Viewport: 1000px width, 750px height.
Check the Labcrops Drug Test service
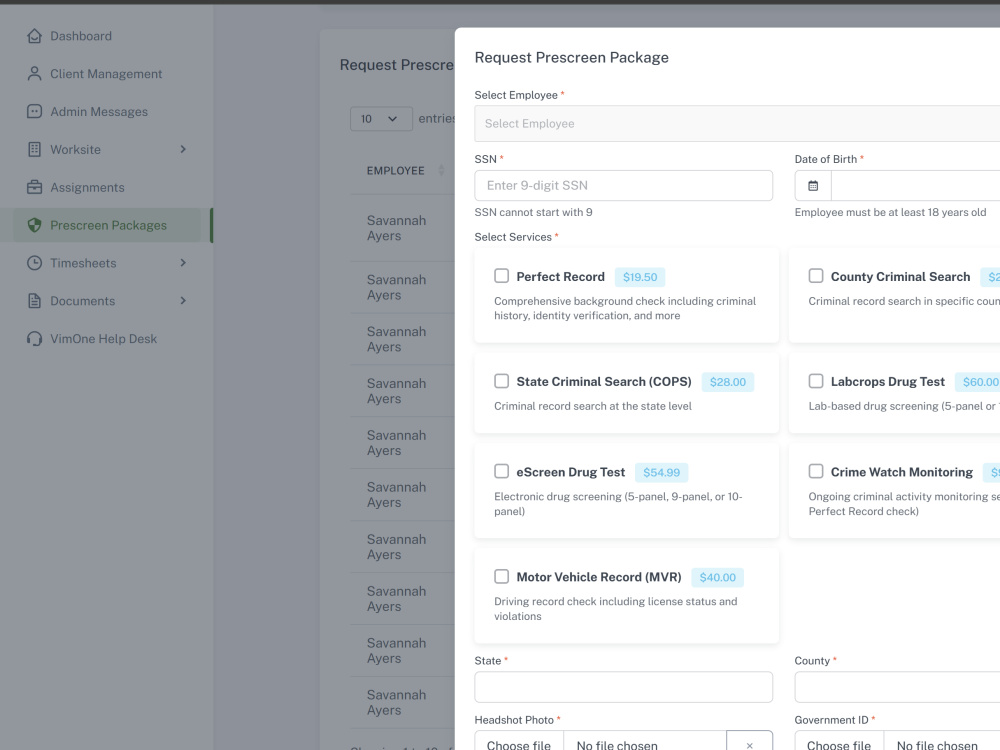click(x=816, y=381)
